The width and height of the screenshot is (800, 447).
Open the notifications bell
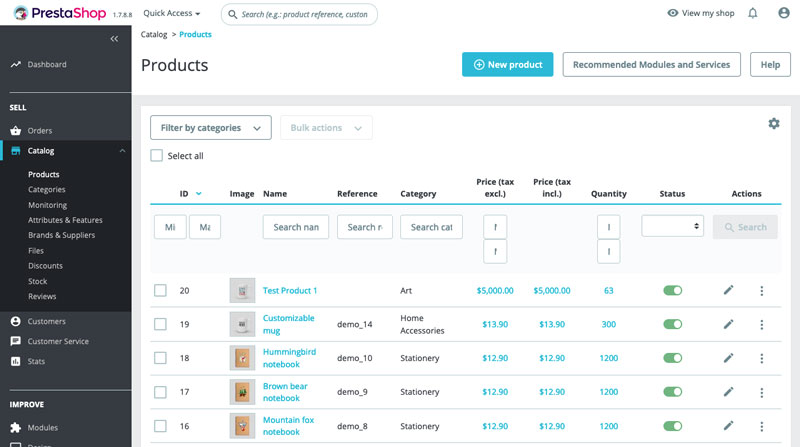point(753,13)
